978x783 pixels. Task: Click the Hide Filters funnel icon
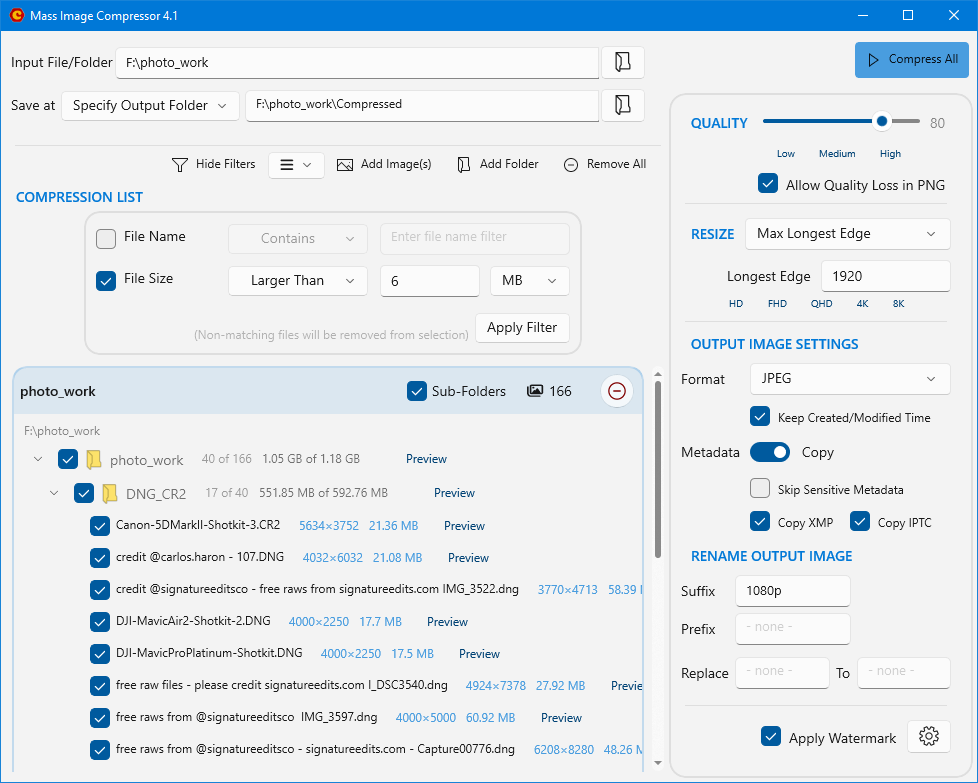[180, 164]
